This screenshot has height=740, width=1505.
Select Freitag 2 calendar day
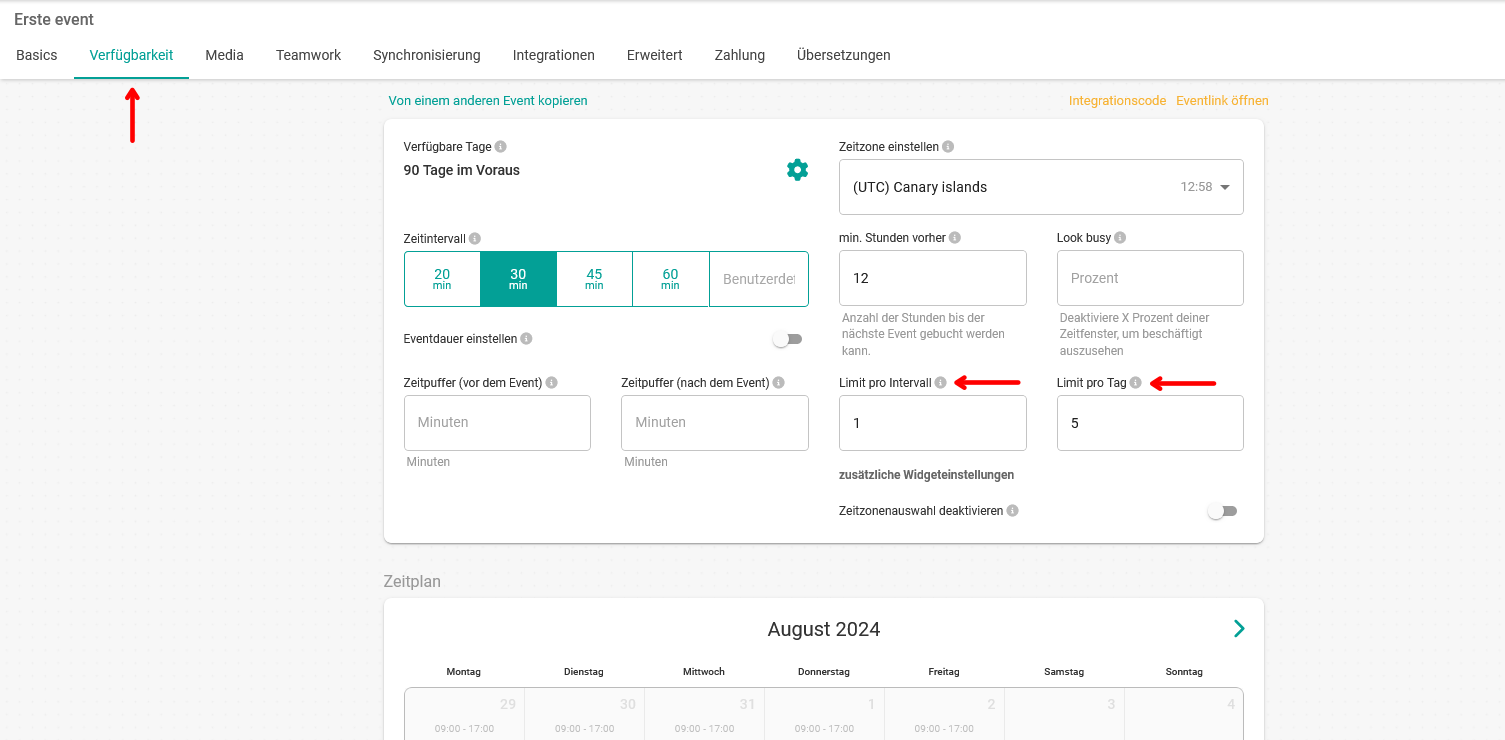tap(944, 714)
